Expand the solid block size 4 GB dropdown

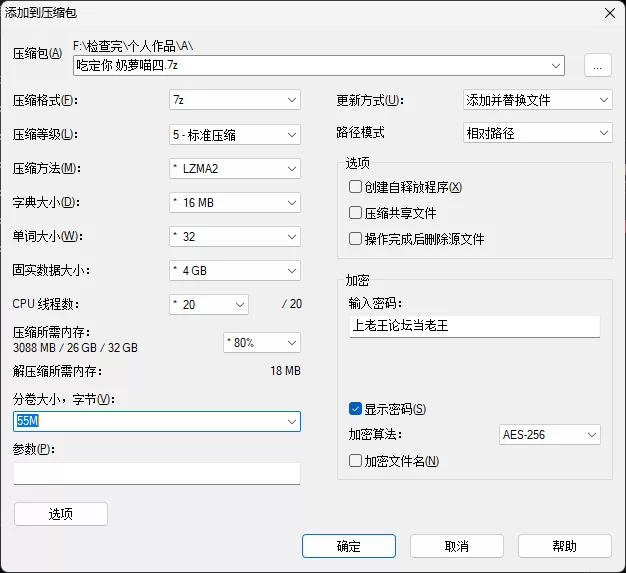click(235, 270)
